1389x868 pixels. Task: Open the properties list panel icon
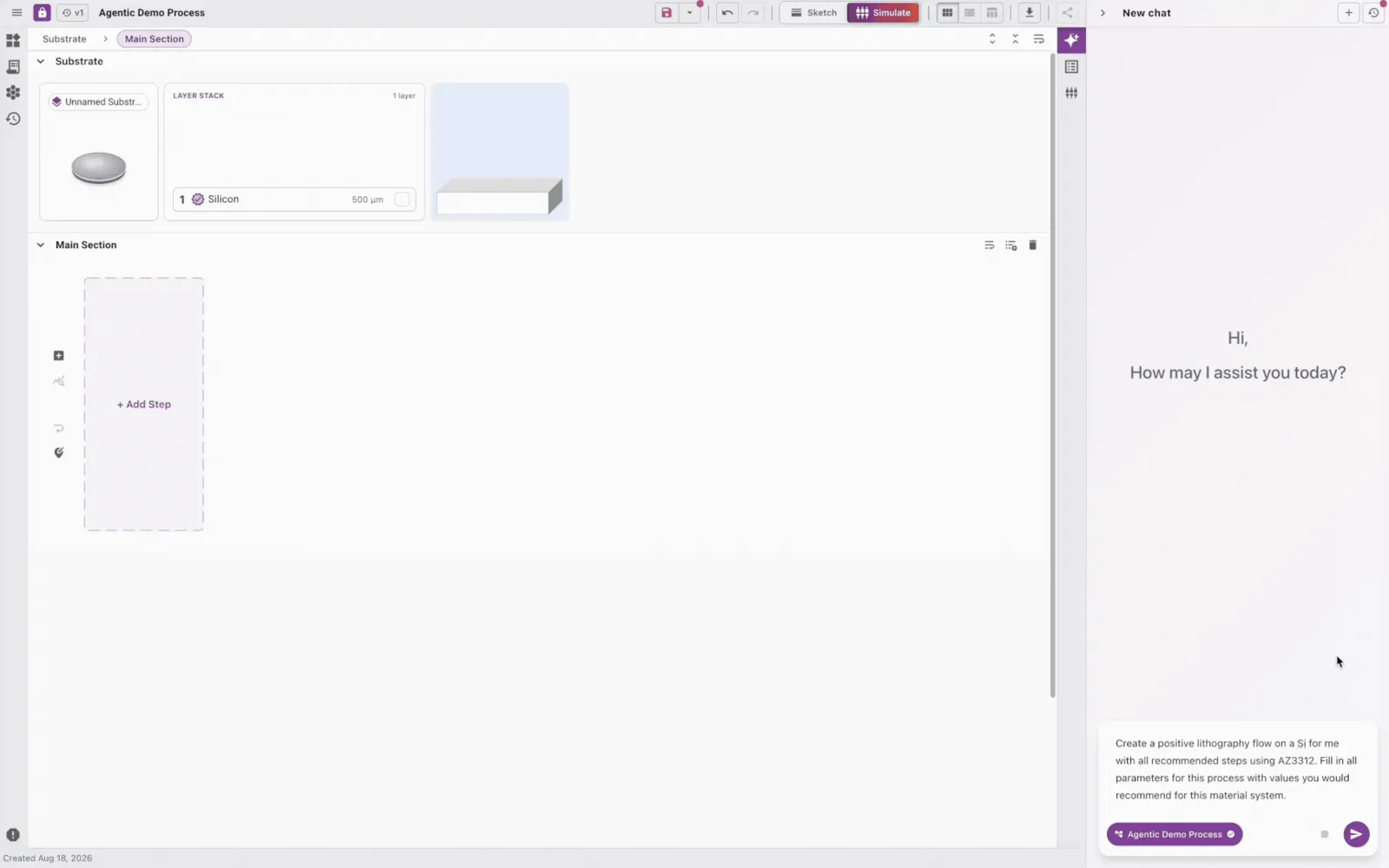click(x=1071, y=67)
